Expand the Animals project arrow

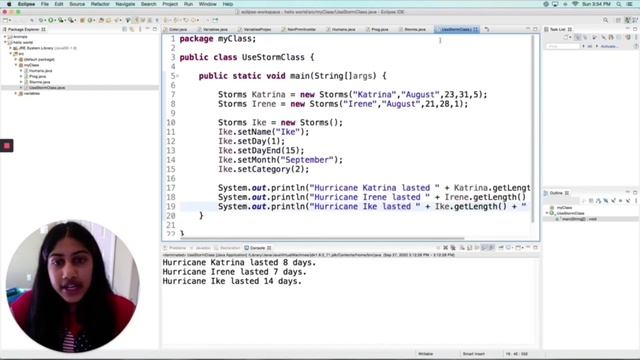[x=5, y=36]
